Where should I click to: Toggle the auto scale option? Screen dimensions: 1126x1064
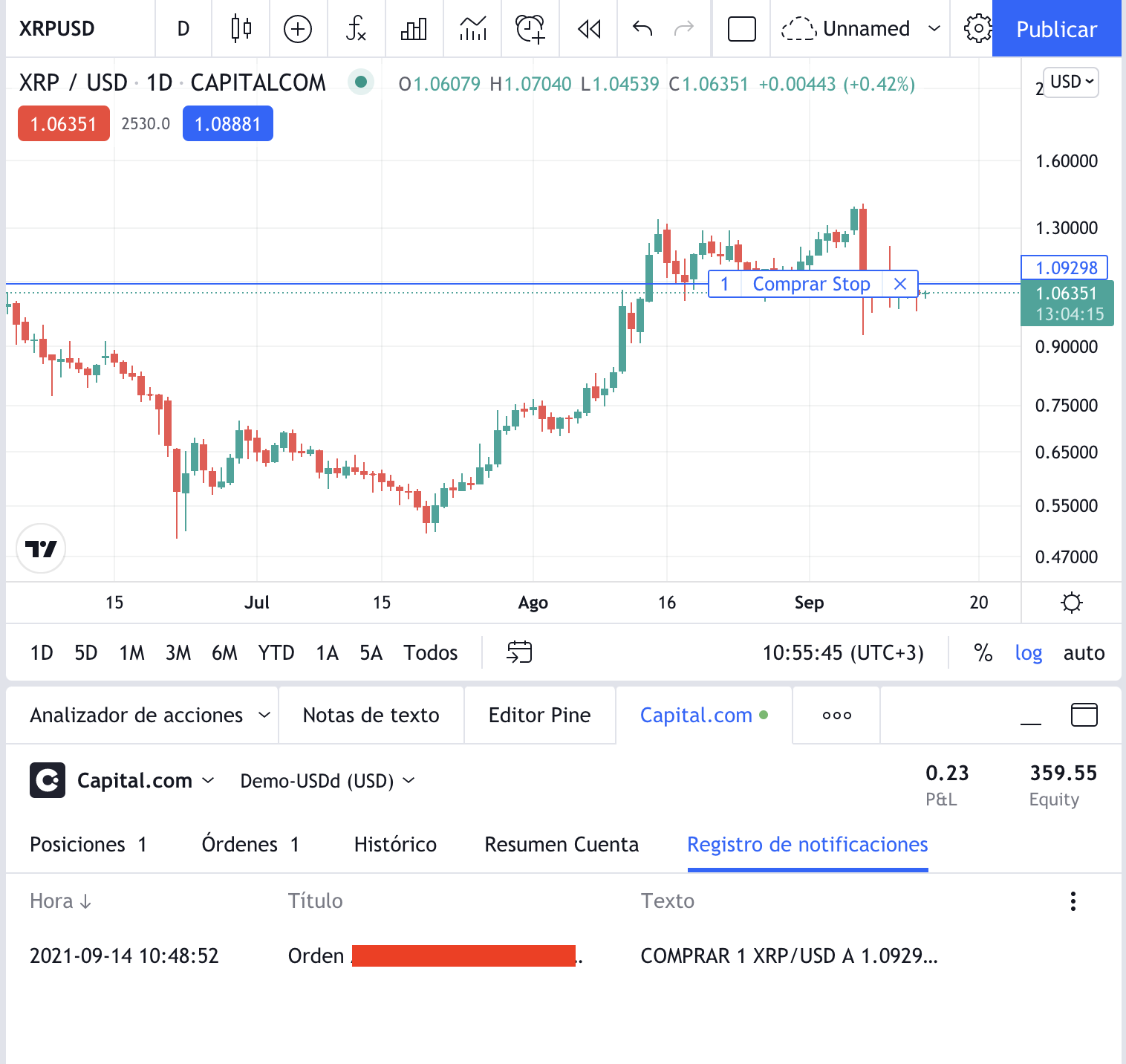pos(1084,652)
